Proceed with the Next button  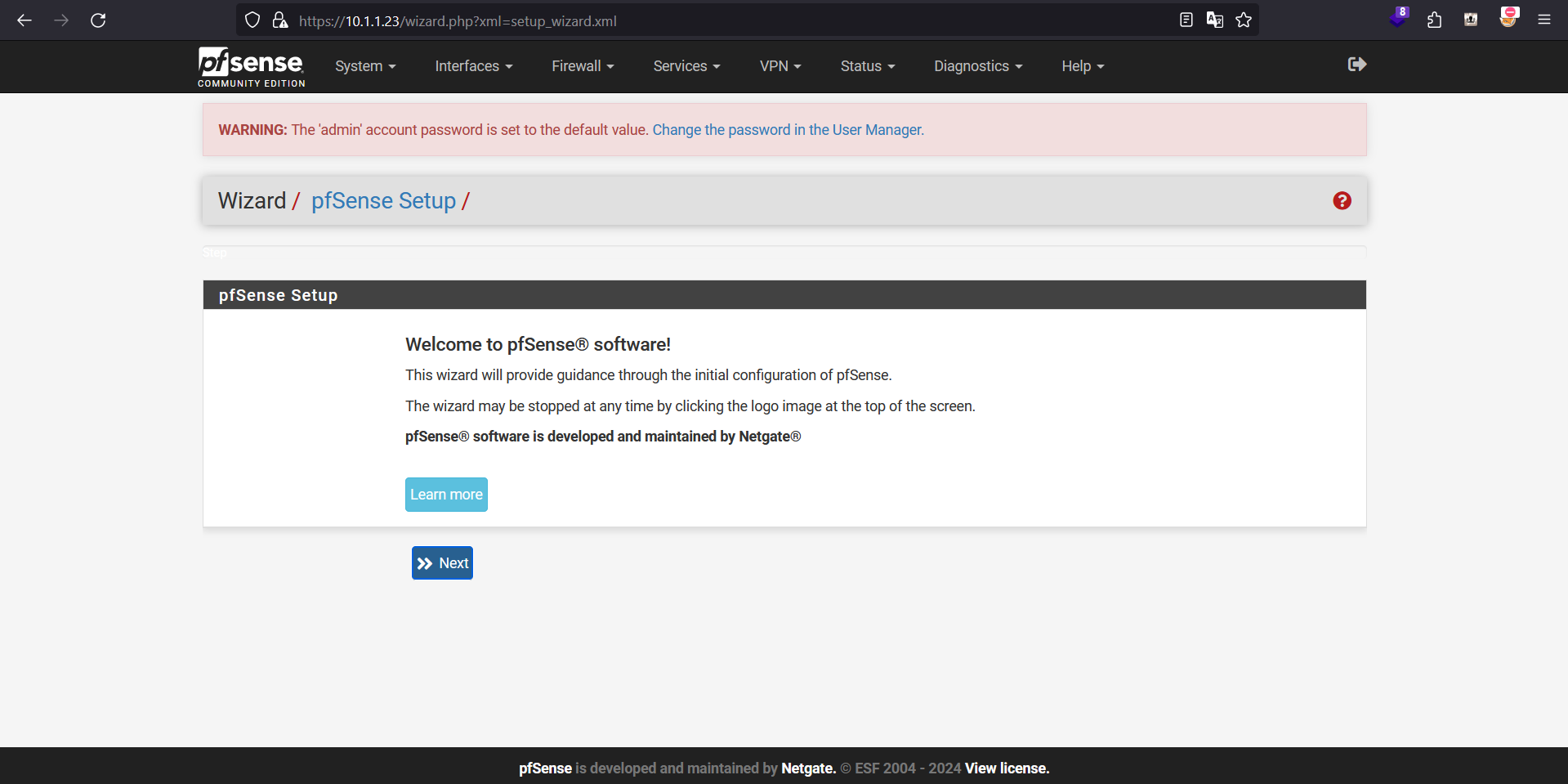tap(442, 563)
